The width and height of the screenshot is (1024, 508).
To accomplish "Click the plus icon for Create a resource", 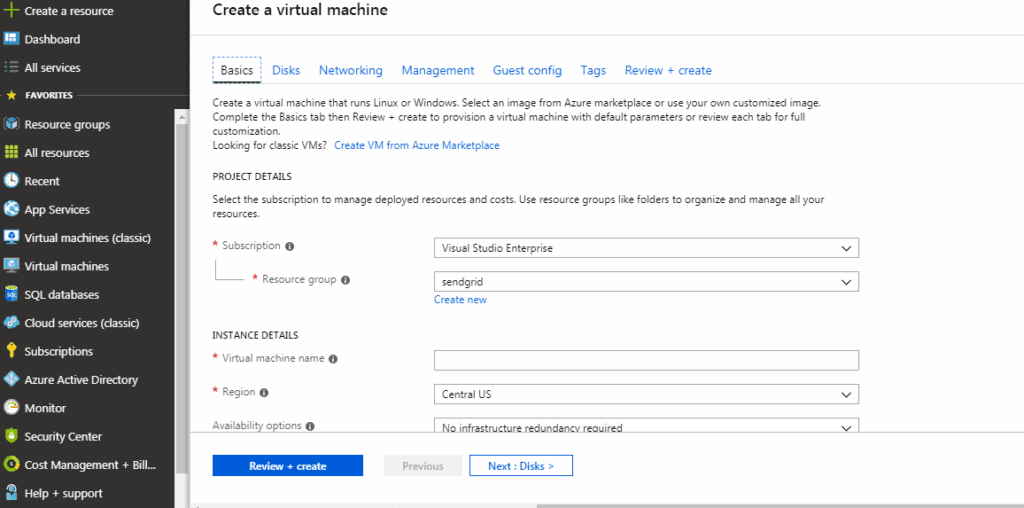I will click(12, 11).
